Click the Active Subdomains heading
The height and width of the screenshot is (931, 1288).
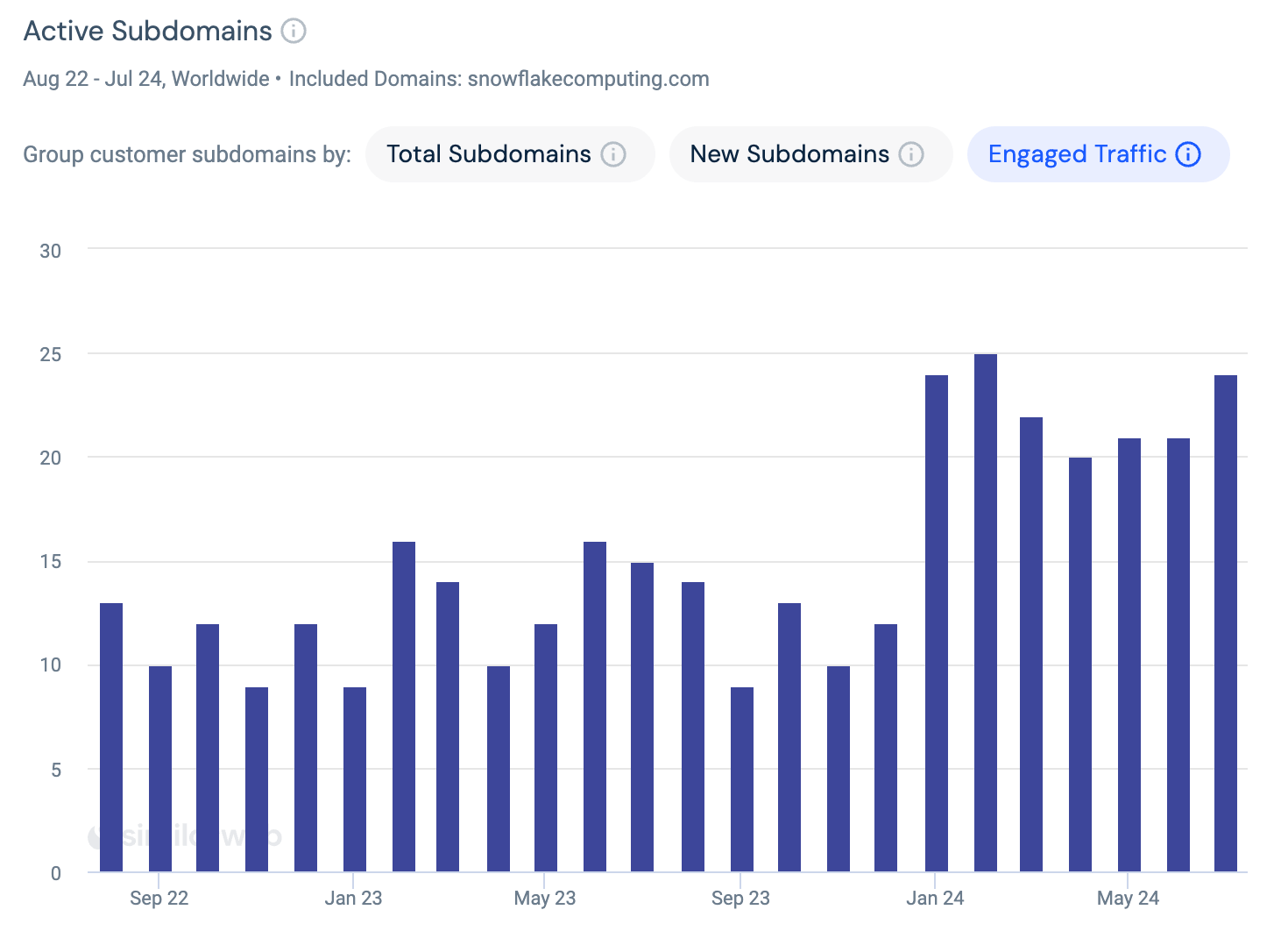[147, 31]
